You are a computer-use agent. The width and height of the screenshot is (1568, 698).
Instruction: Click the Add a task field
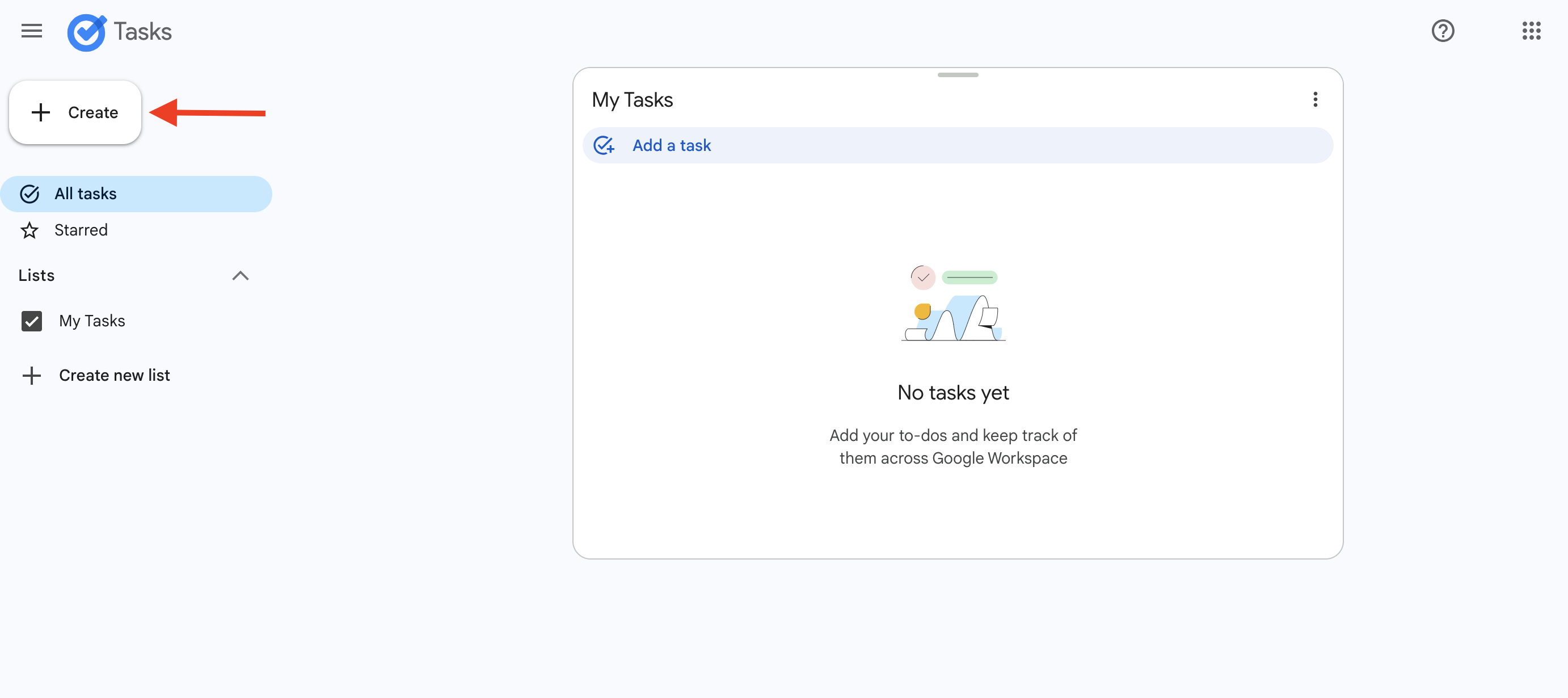pyautogui.click(x=958, y=146)
